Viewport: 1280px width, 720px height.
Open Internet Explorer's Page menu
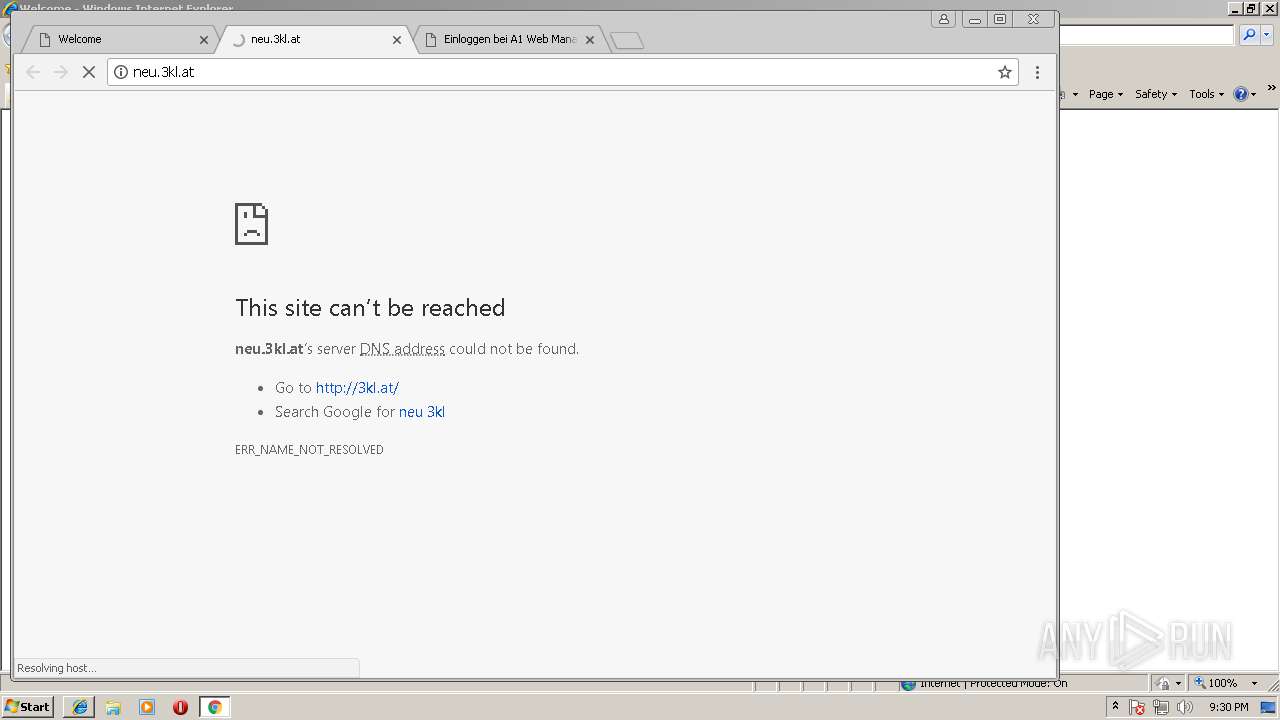click(x=1106, y=94)
